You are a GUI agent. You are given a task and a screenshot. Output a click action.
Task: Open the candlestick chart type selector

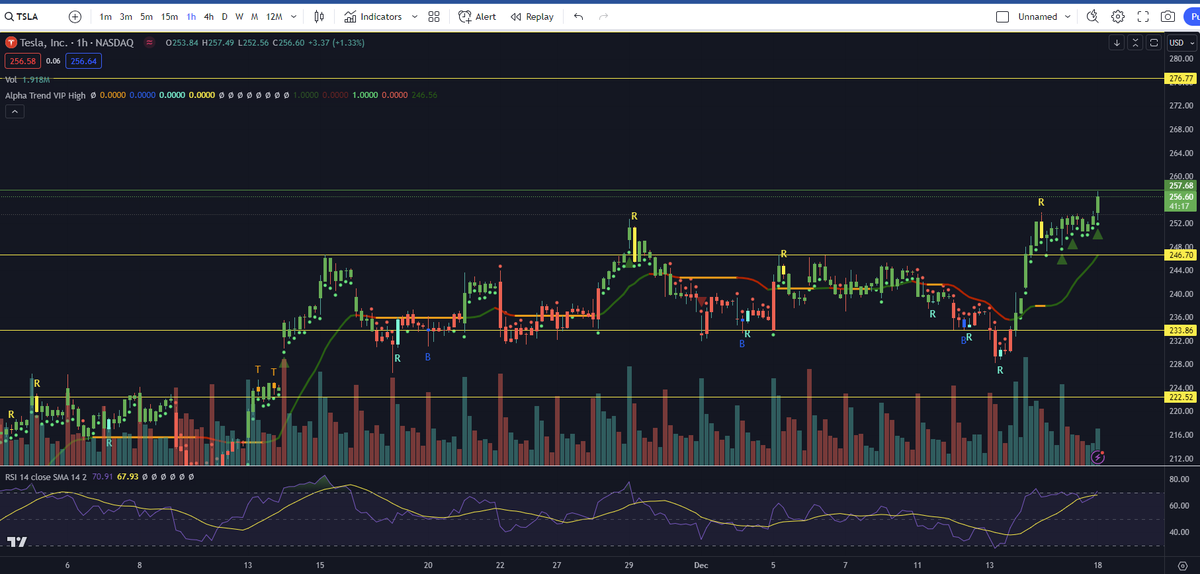[319, 17]
